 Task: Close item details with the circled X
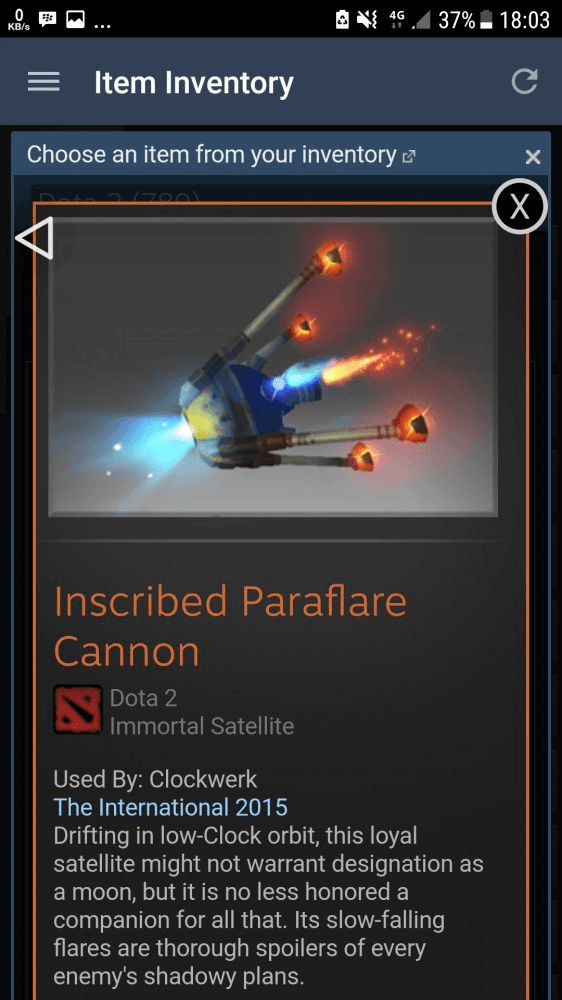(520, 206)
